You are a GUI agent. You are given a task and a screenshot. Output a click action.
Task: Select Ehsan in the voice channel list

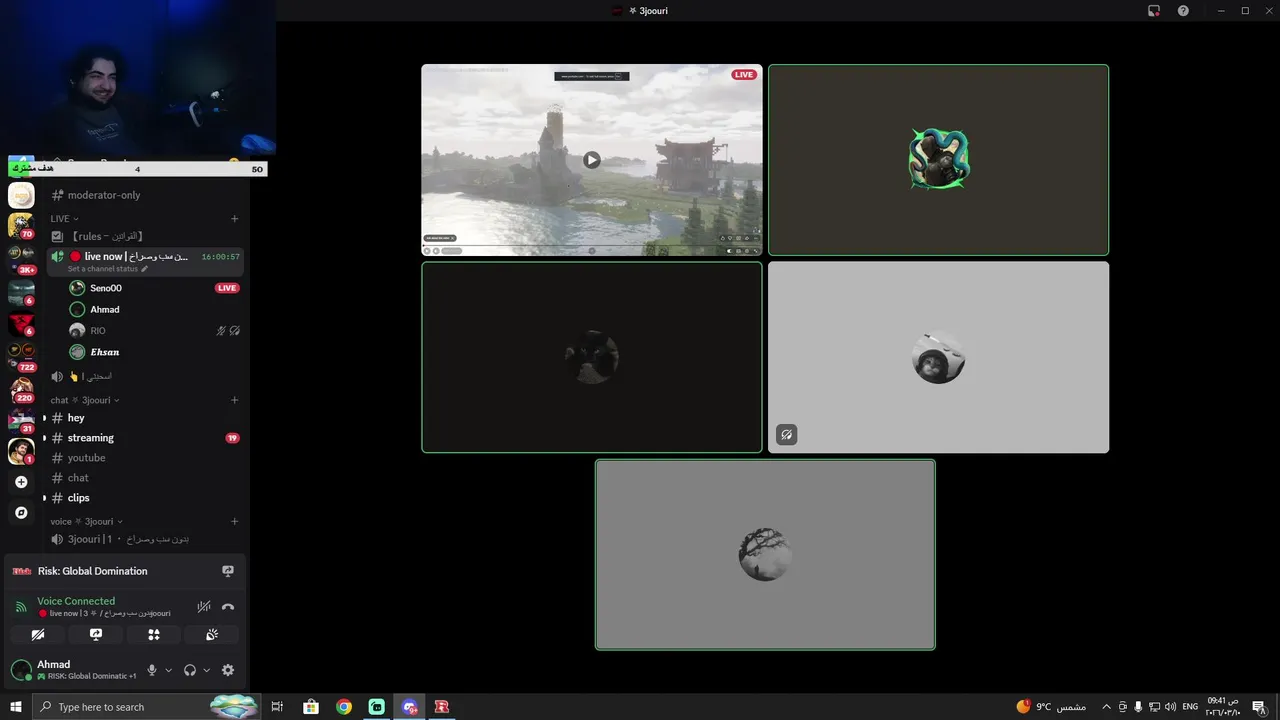154,352
